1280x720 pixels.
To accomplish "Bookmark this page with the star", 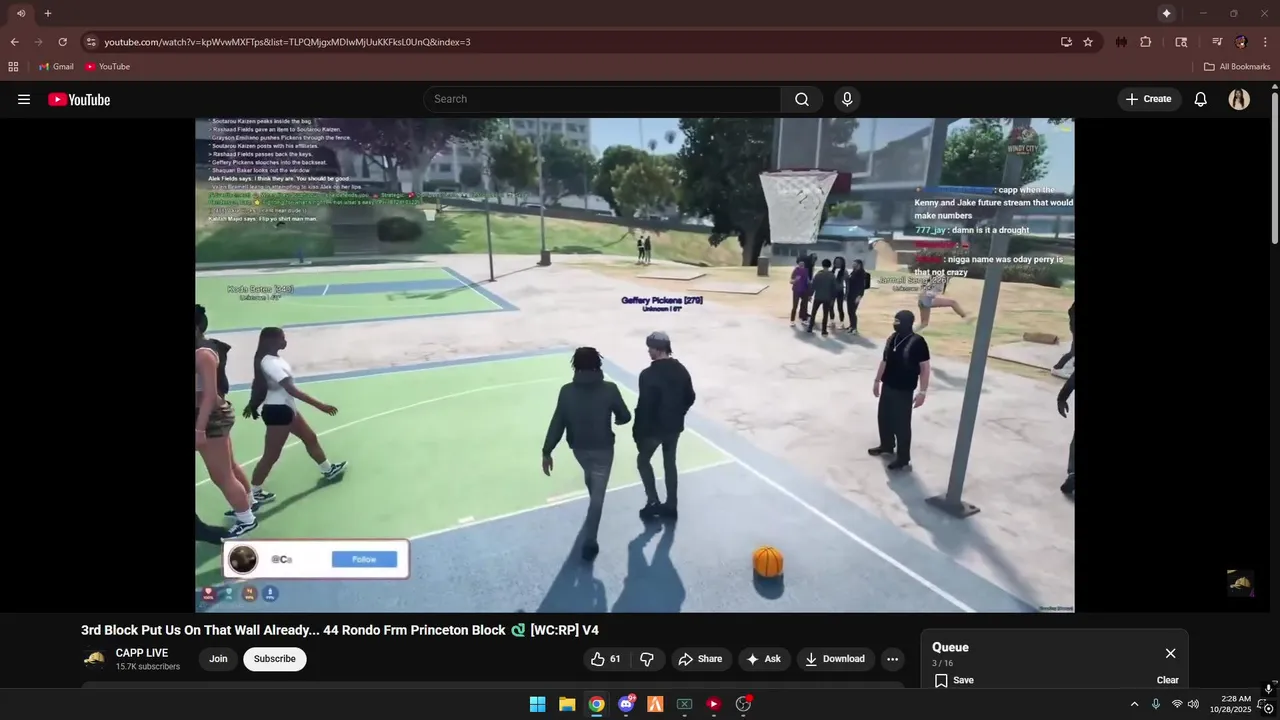I will (x=1088, y=42).
